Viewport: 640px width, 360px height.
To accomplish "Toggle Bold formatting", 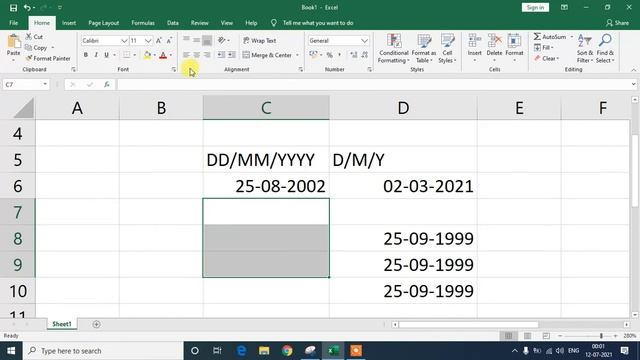I will tap(86, 55).
